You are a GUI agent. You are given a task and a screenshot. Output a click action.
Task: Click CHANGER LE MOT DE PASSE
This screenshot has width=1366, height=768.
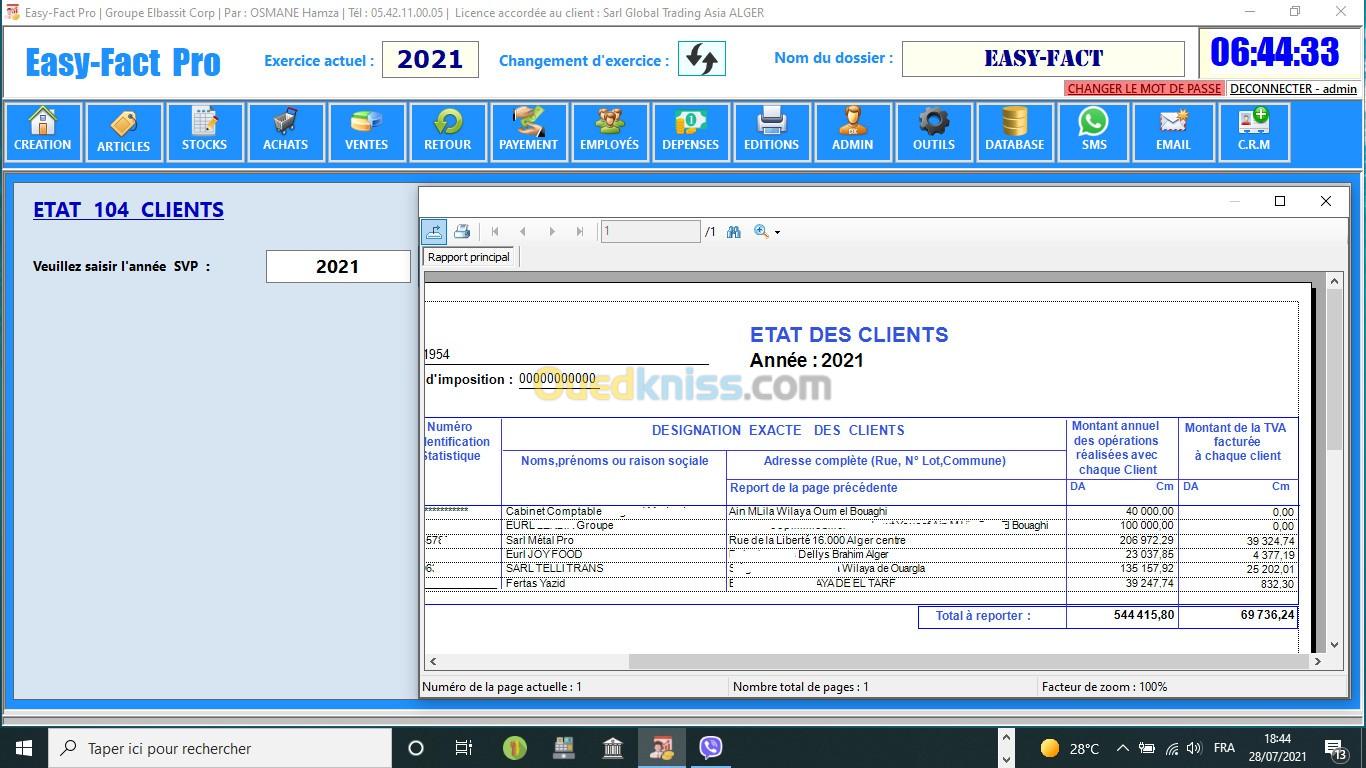pos(1144,89)
